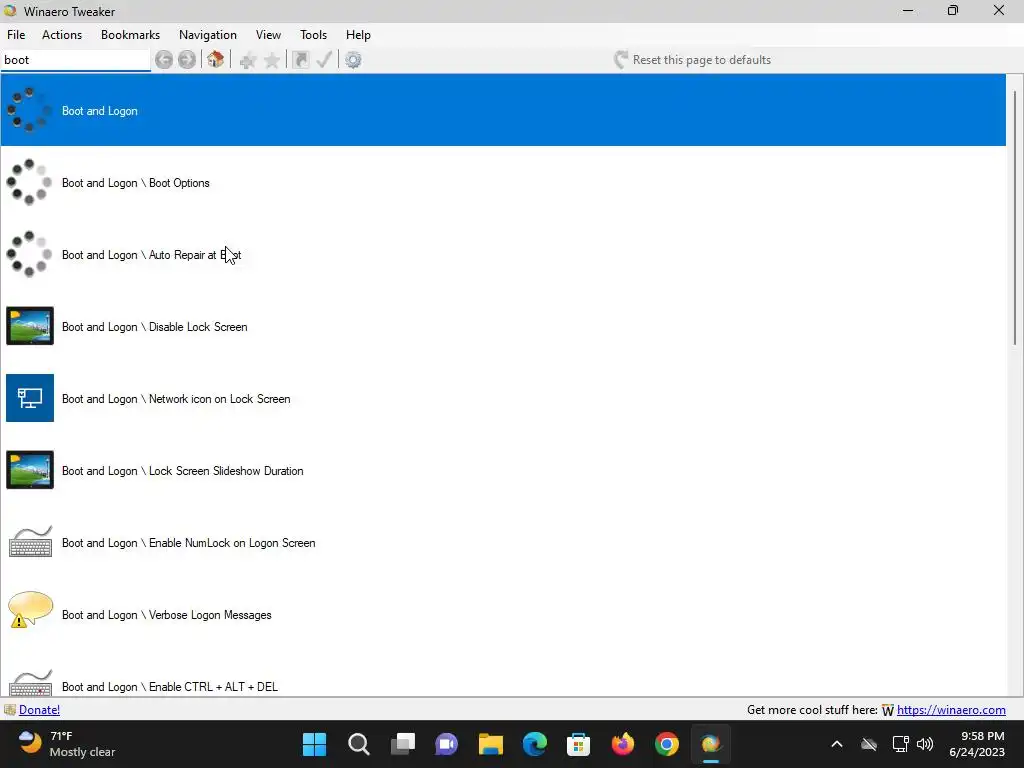
Task: Open the Actions menu
Action: (62, 35)
